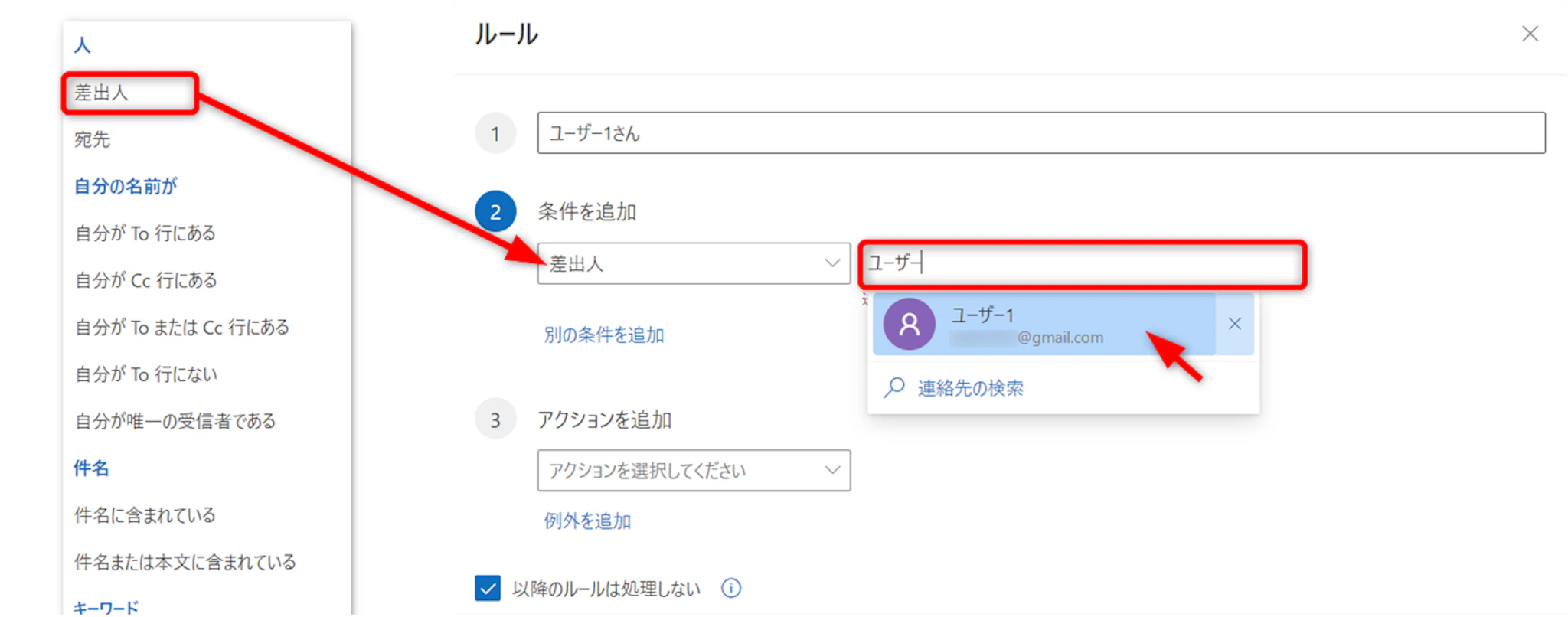The image size is (1568, 617).
Task: Click the 別の条件を追加 link
Action: [x=603, y=335]
